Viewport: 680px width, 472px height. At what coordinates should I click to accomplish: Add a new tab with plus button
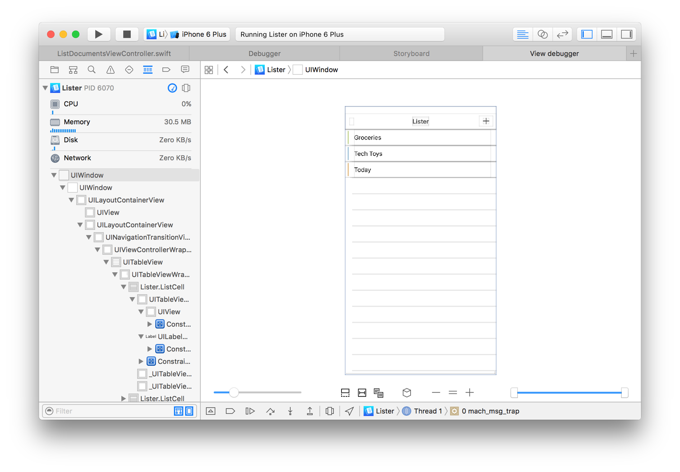(x=633, y=53)
